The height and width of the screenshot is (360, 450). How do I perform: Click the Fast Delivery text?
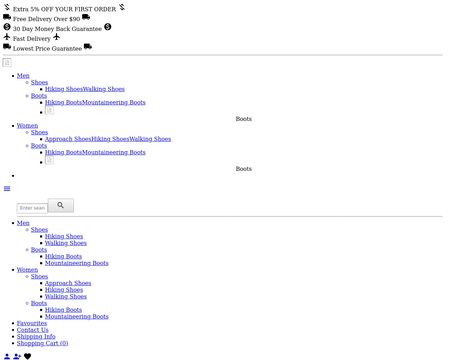(x=32, y=39)
